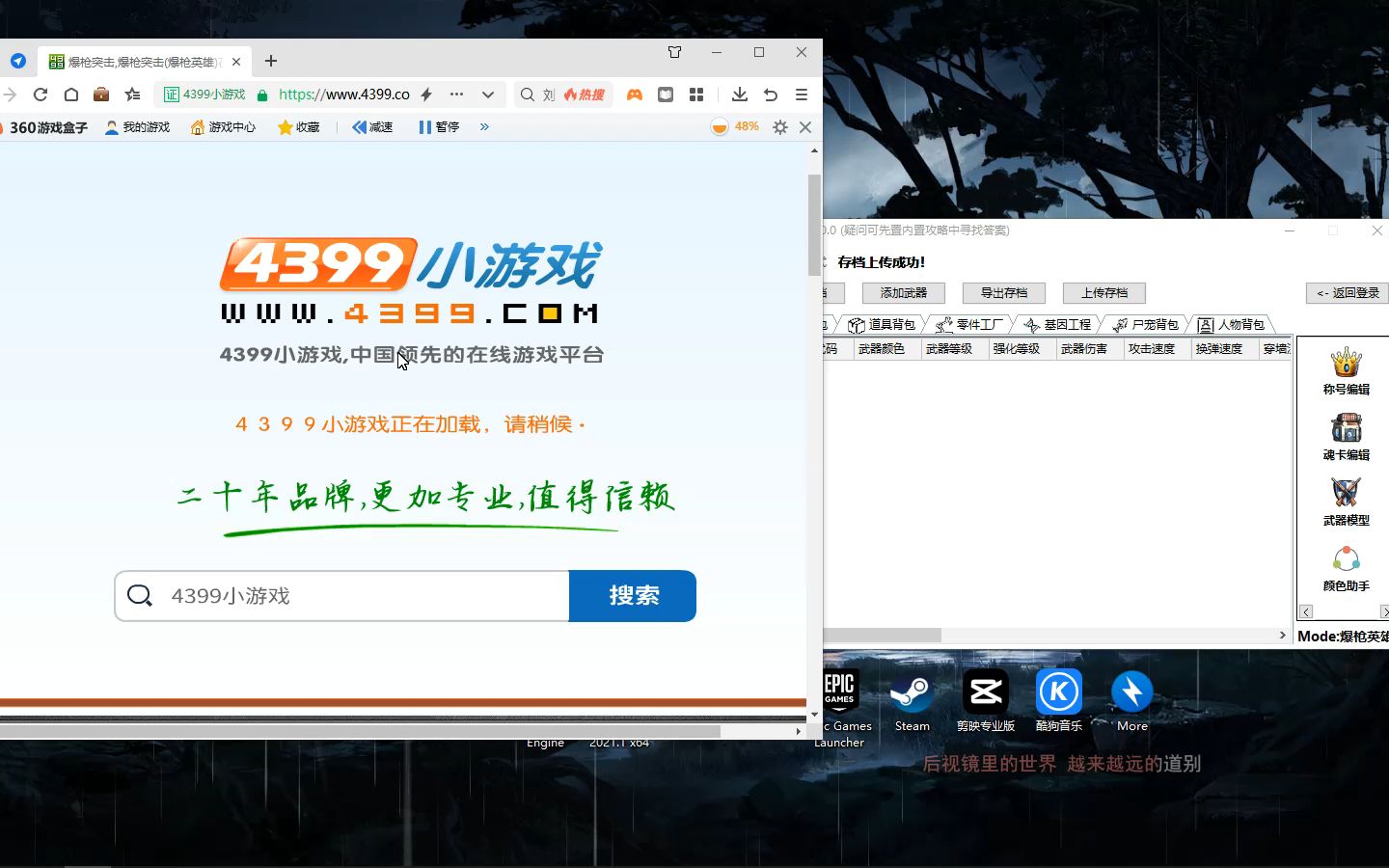Click the 4399小游戏 logo image

[411, 280]
